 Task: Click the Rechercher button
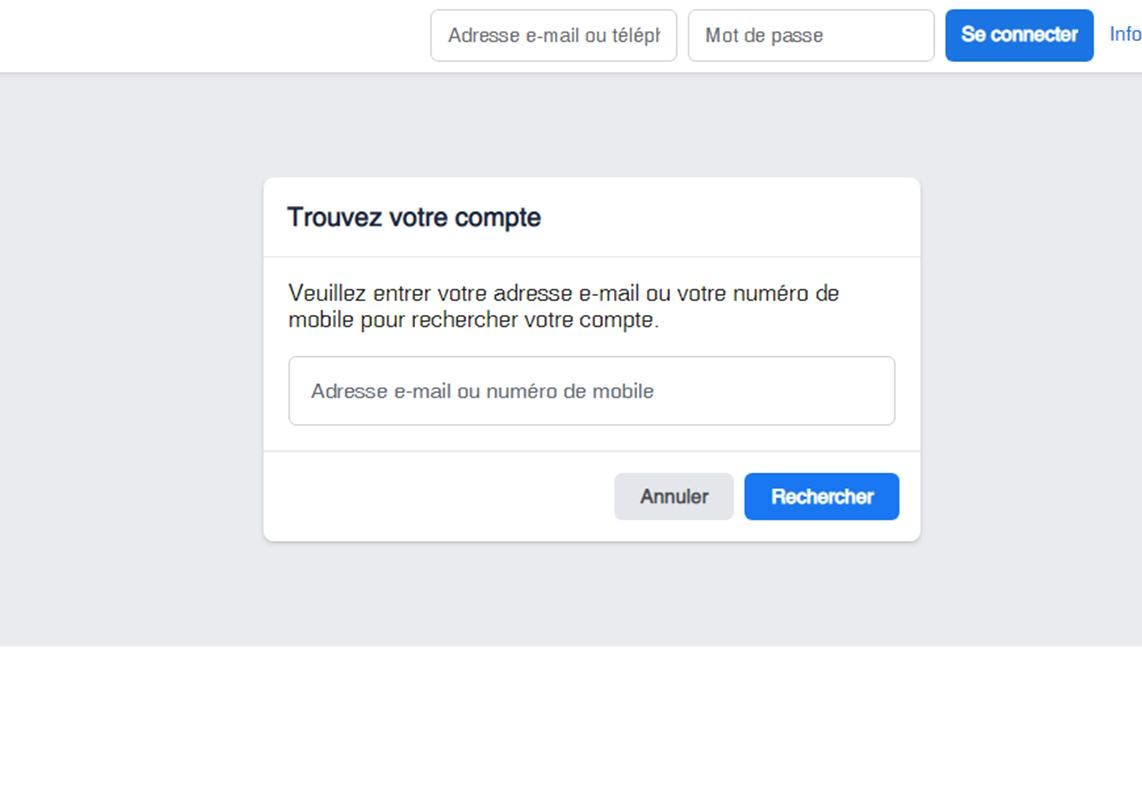click(x=822, y=496)
